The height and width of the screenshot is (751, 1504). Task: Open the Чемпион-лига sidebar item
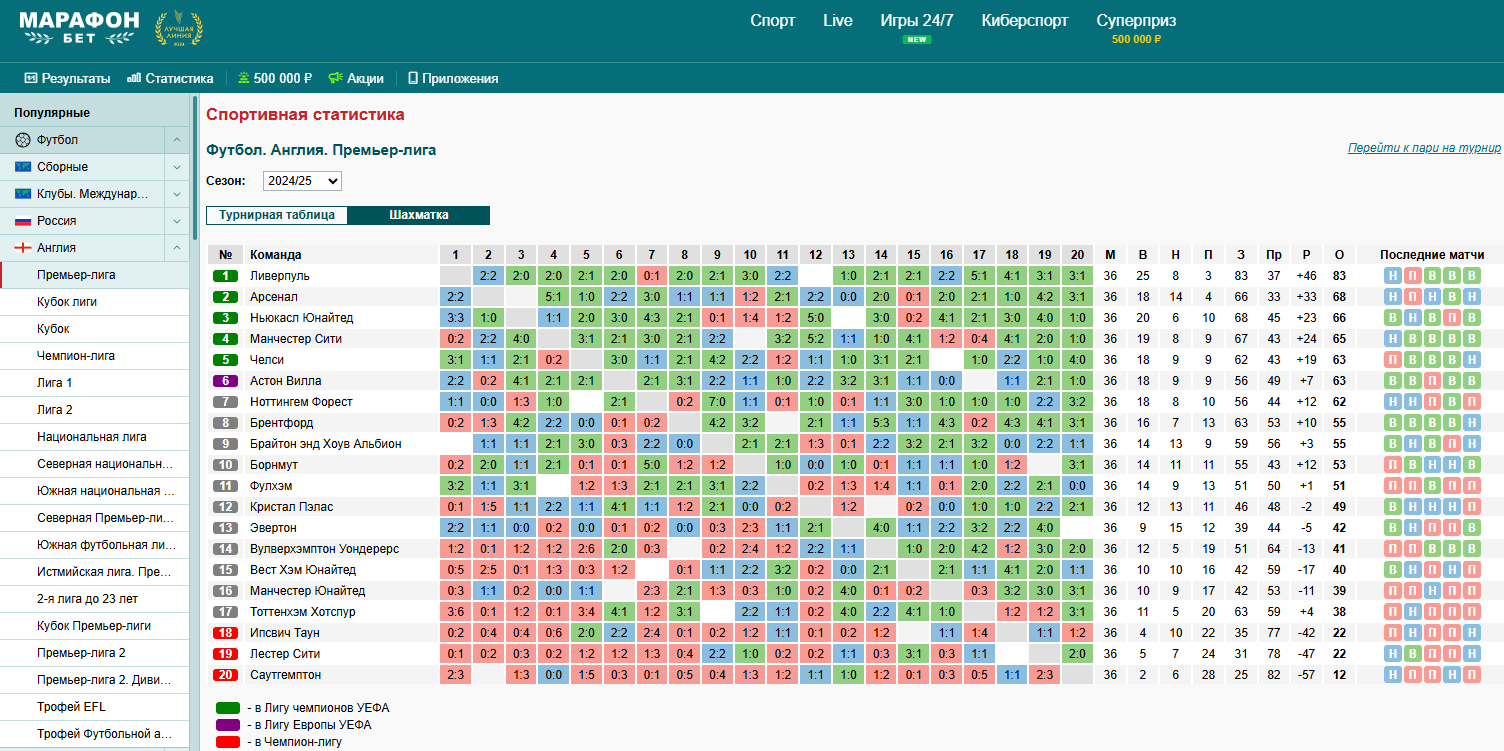pos(94,356)
